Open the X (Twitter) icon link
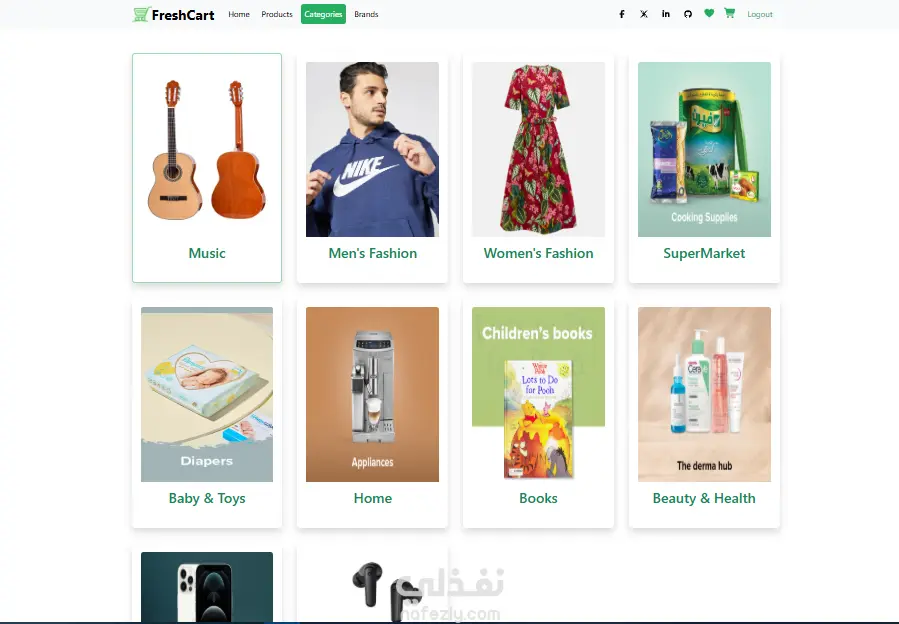This screenshot has height=624, width=899. point(644,14)
